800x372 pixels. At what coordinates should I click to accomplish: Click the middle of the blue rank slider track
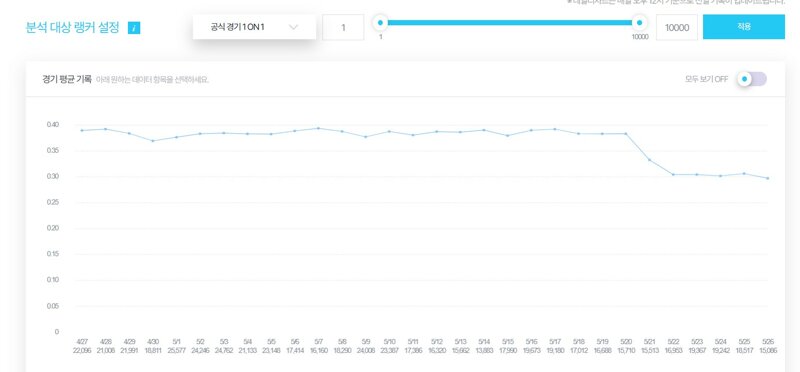coord(510,22)
